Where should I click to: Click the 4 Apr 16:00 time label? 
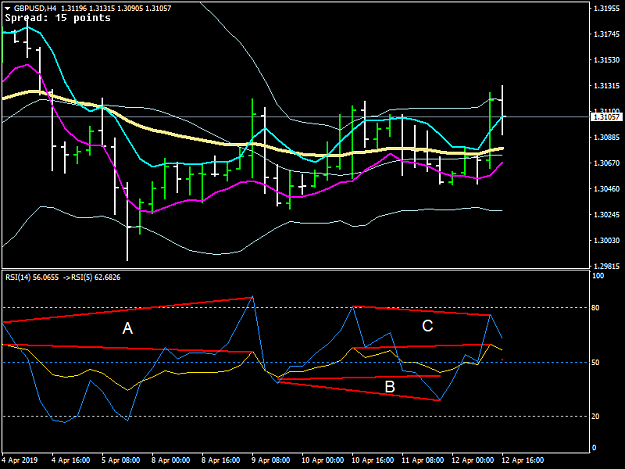[x=70, y=460]
